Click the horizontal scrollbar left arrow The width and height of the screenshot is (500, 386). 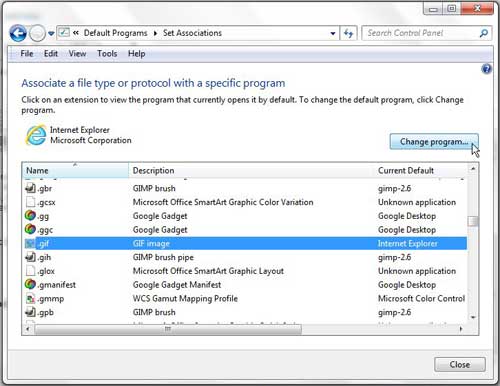click(x=28, y=329)
